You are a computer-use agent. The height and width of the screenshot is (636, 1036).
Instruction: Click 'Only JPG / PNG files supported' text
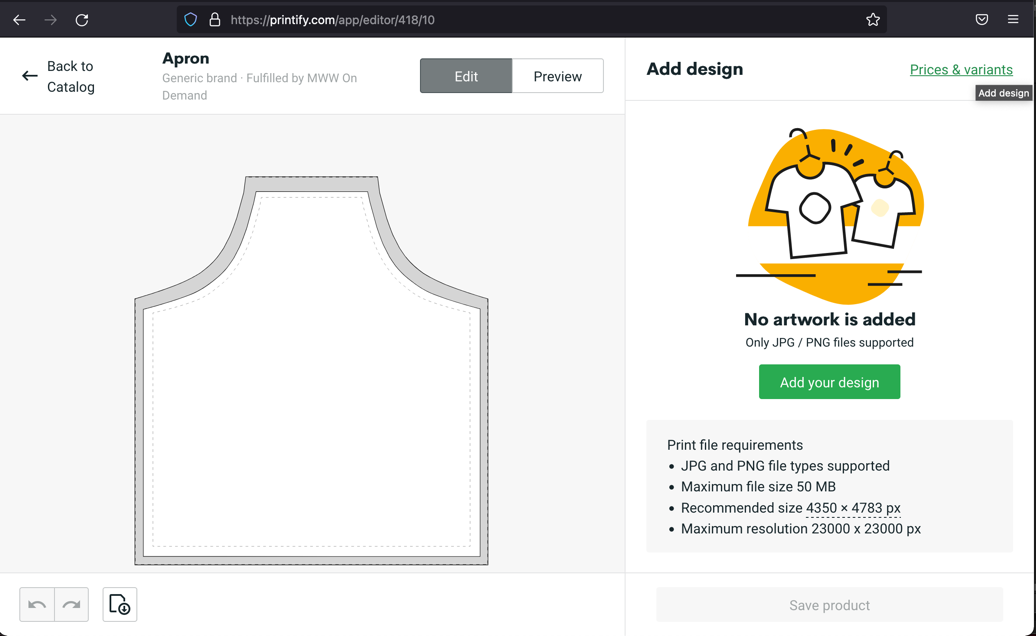click(x=829, y=342)
